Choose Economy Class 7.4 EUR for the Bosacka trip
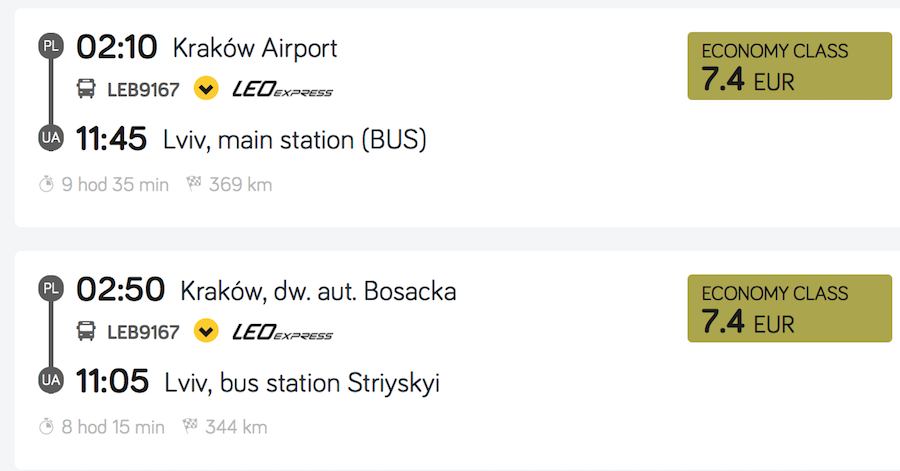 point(789,308)
